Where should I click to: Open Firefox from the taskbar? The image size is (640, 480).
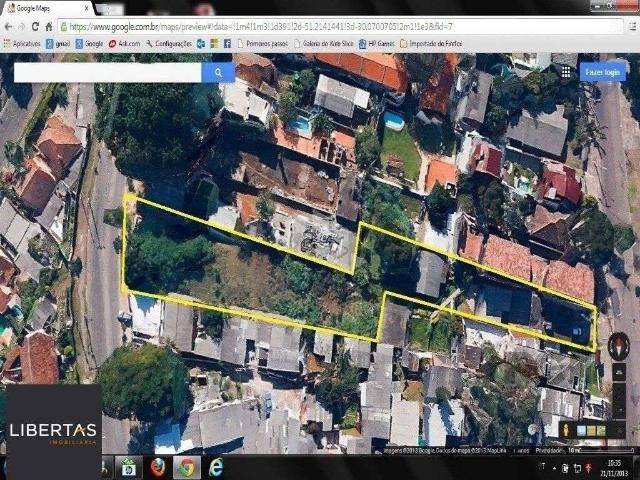(157, 467)
